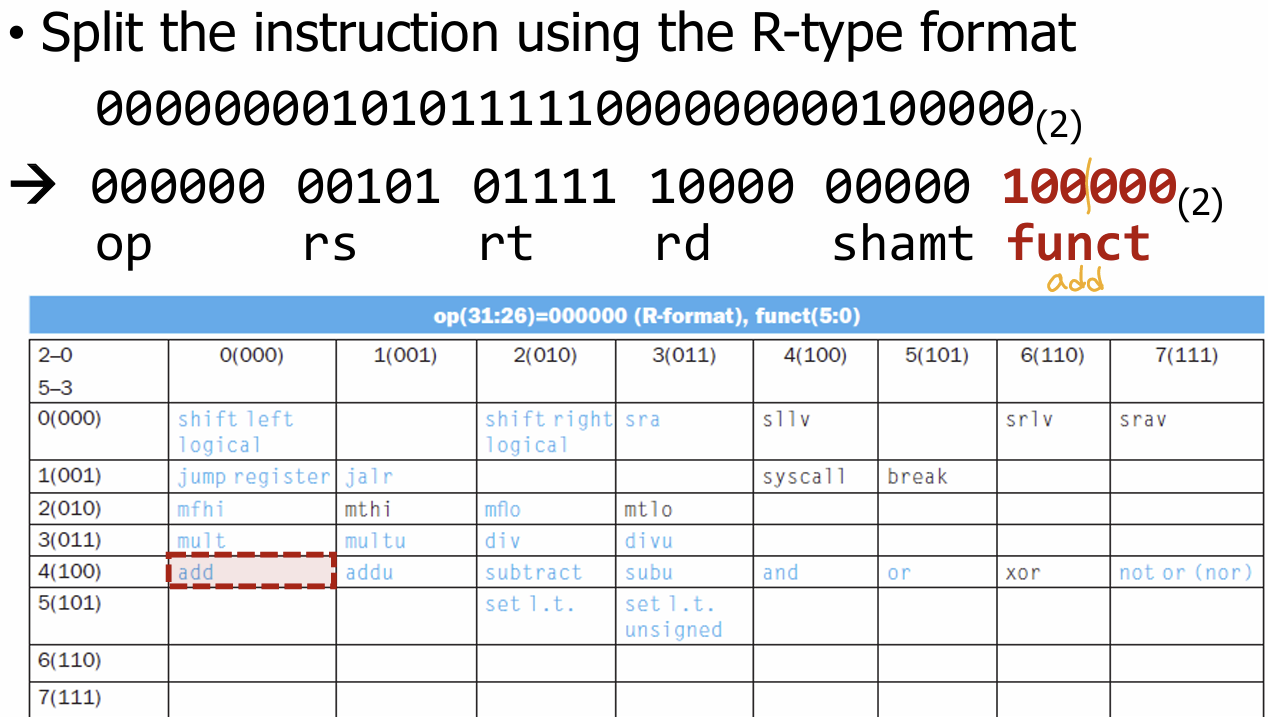Select the 'divu' table entry

tap(649, 541)
